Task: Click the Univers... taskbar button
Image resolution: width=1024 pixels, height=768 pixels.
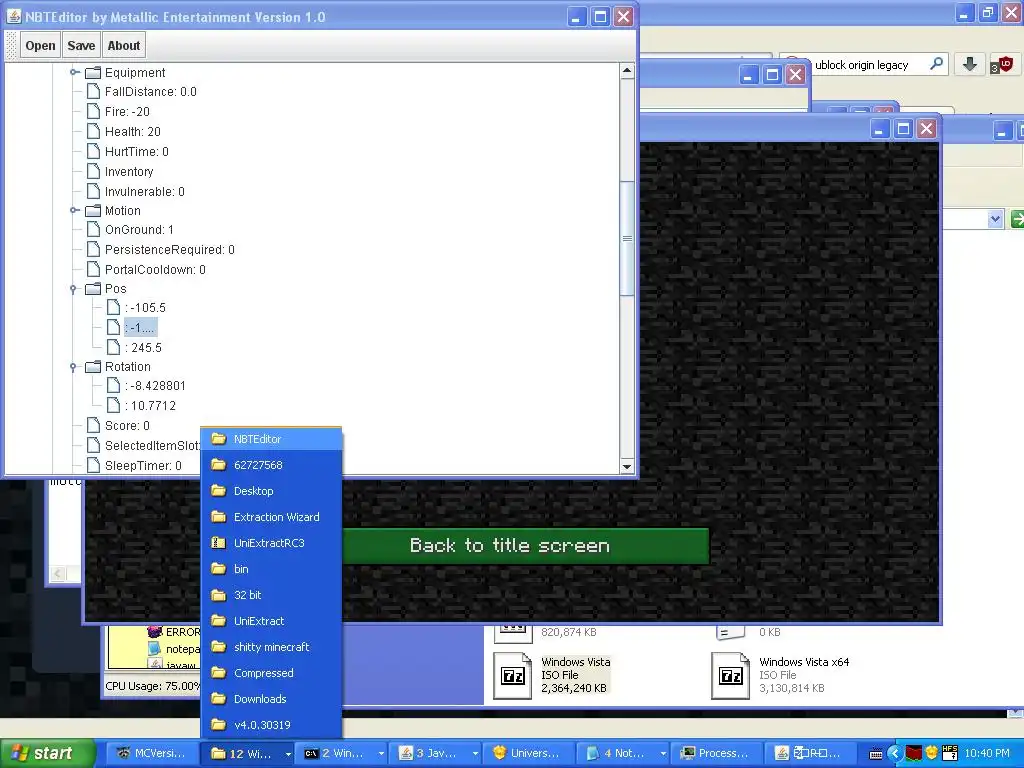Action: click(529, 754)
